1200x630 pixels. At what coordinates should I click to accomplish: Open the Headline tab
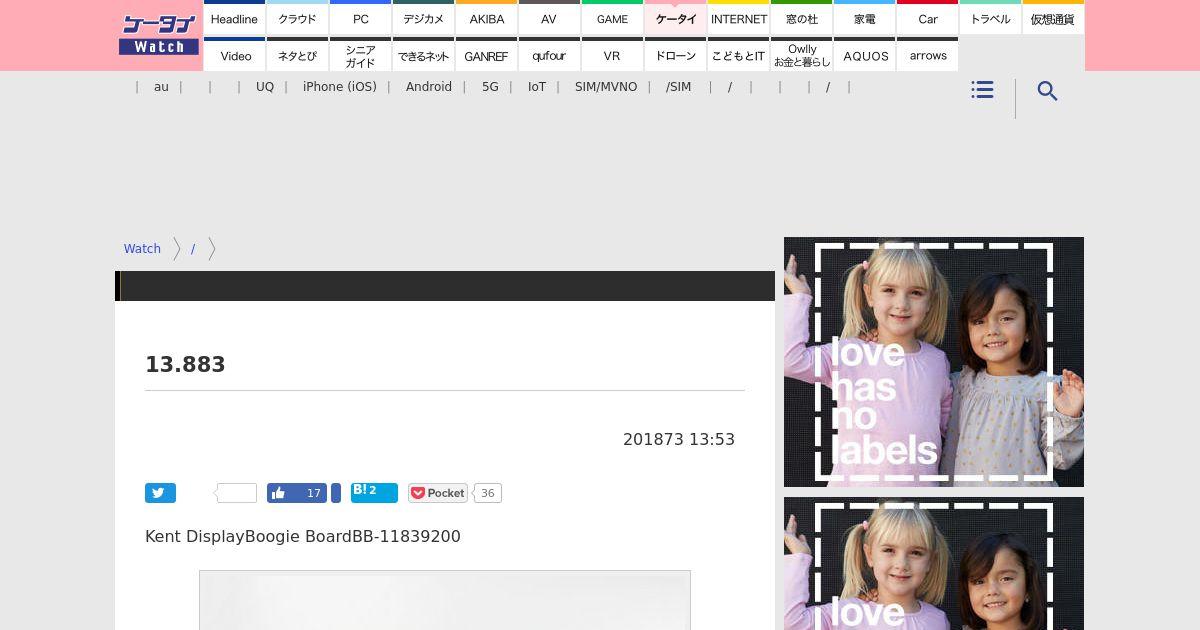pos(234,18)
